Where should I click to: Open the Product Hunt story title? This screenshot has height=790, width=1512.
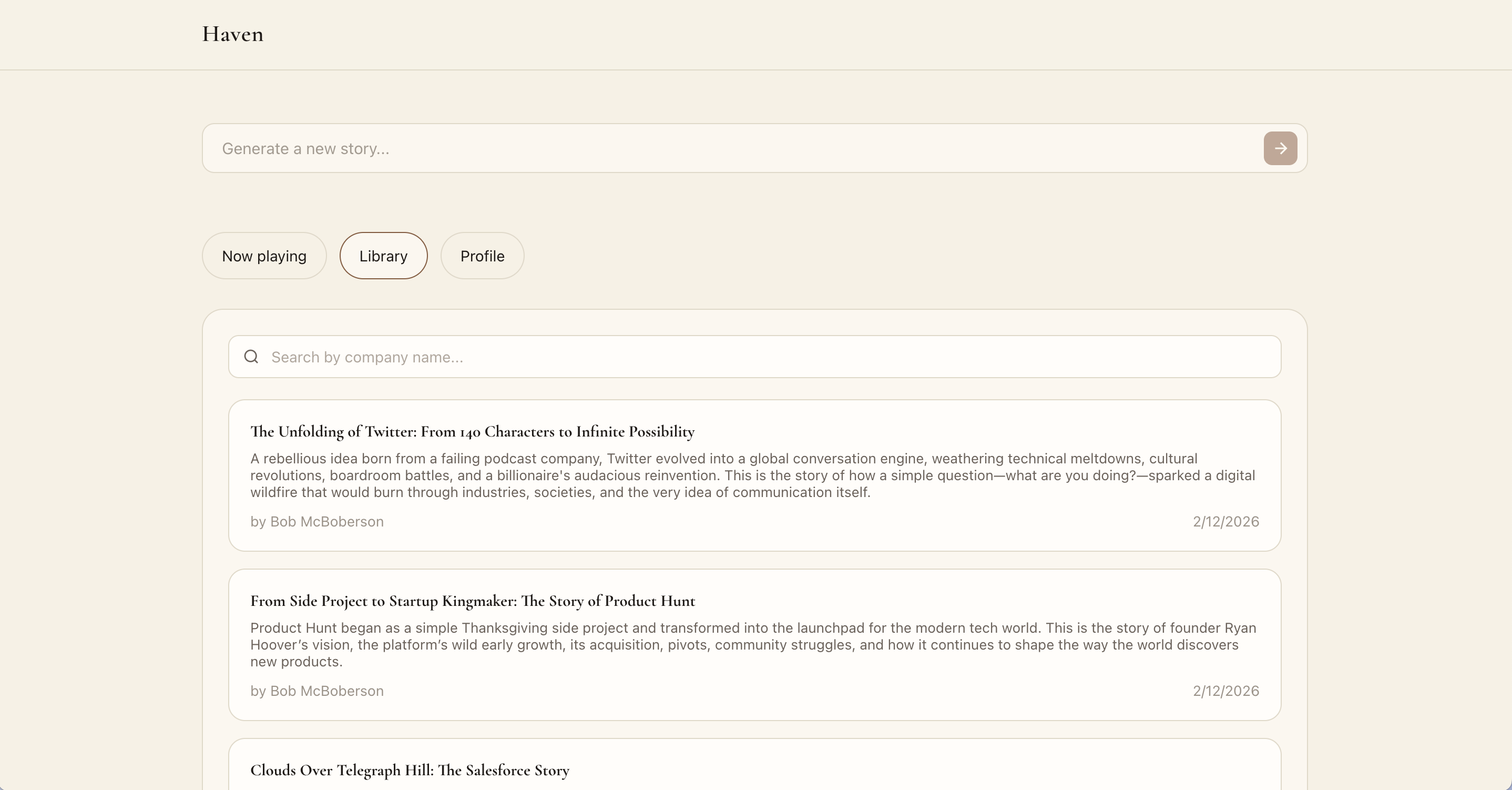pyautogui.click(x=472, y=601)
